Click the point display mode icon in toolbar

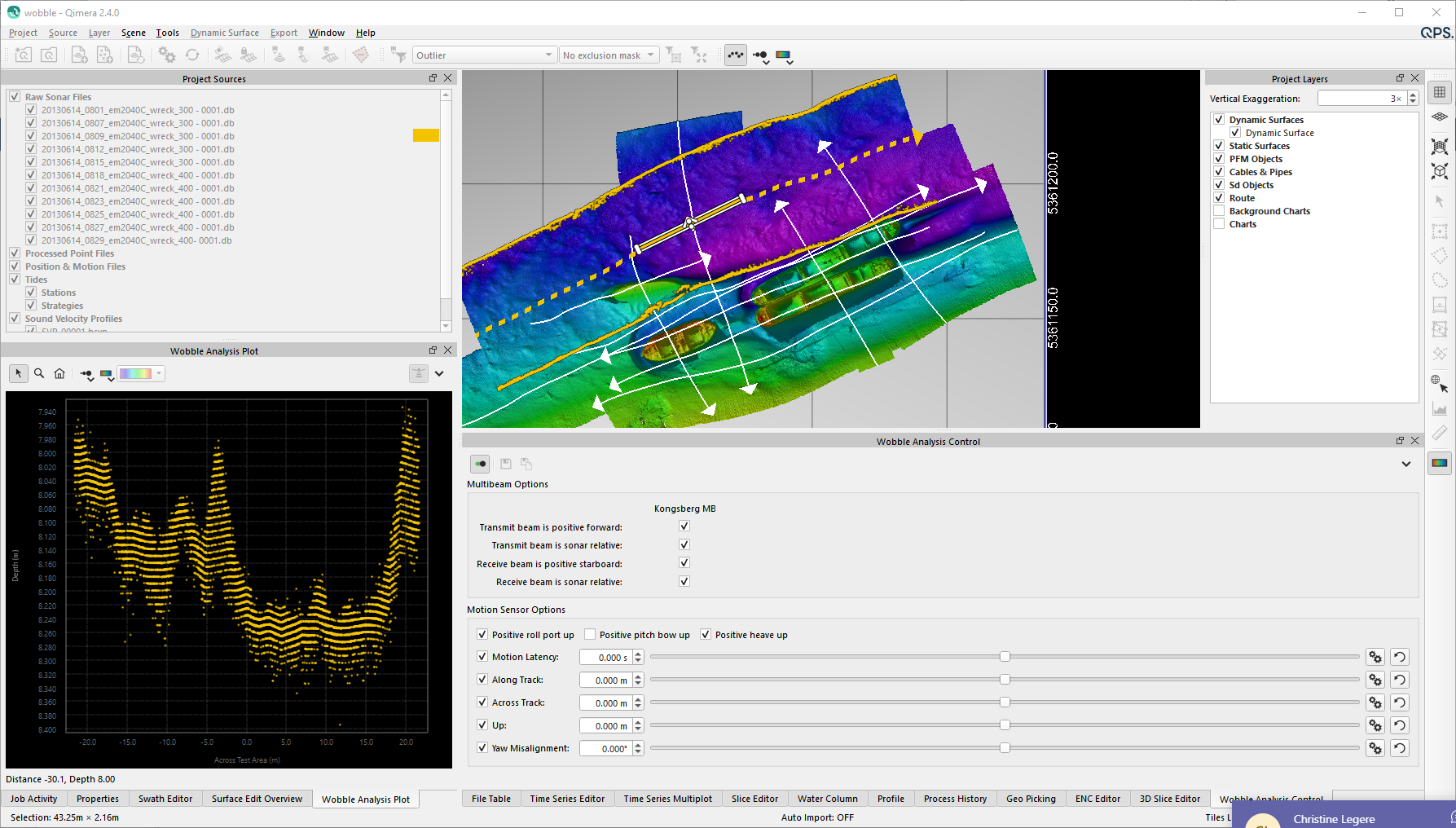pyautogui.click(x=736, y=55)
